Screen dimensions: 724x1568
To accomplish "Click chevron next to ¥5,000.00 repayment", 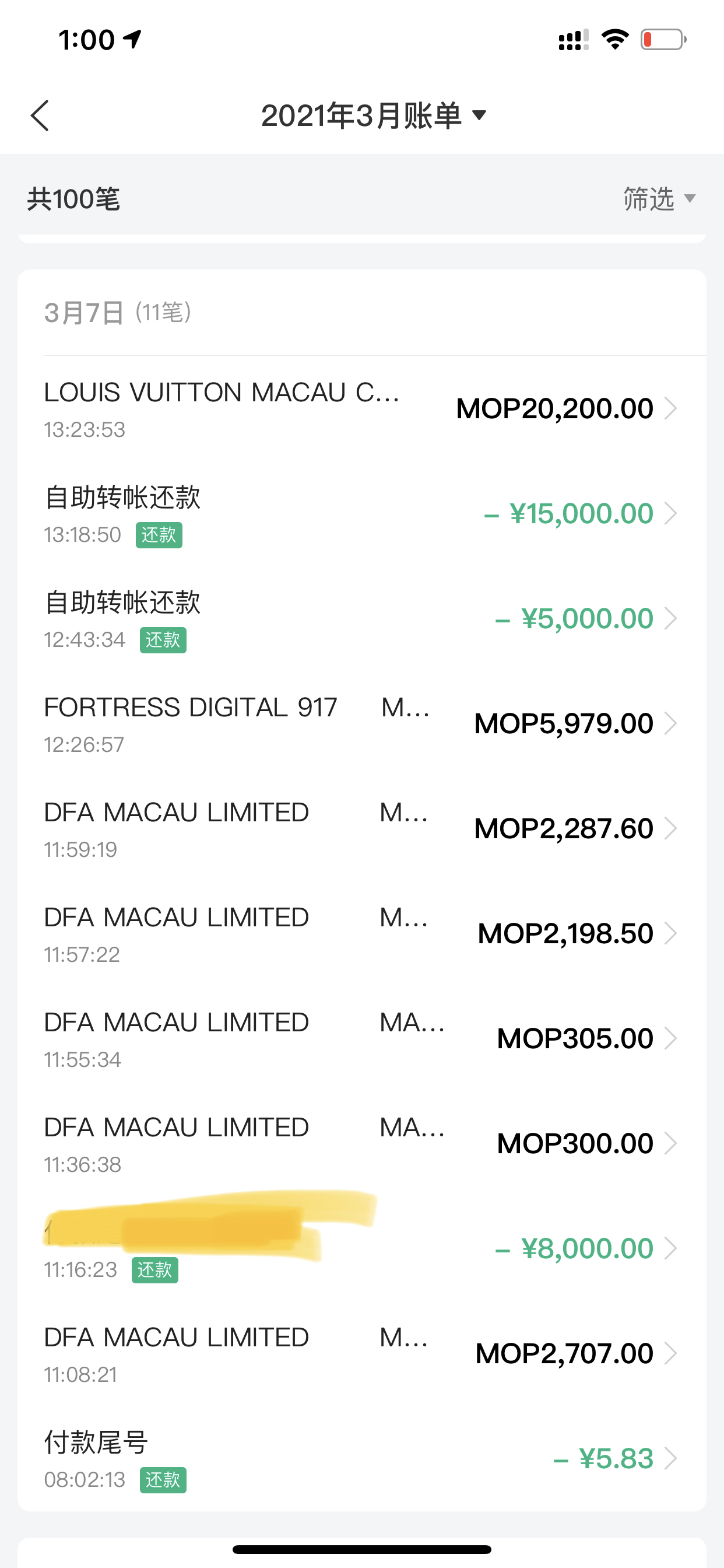I will pyautogui.click(x=670, y=618).
